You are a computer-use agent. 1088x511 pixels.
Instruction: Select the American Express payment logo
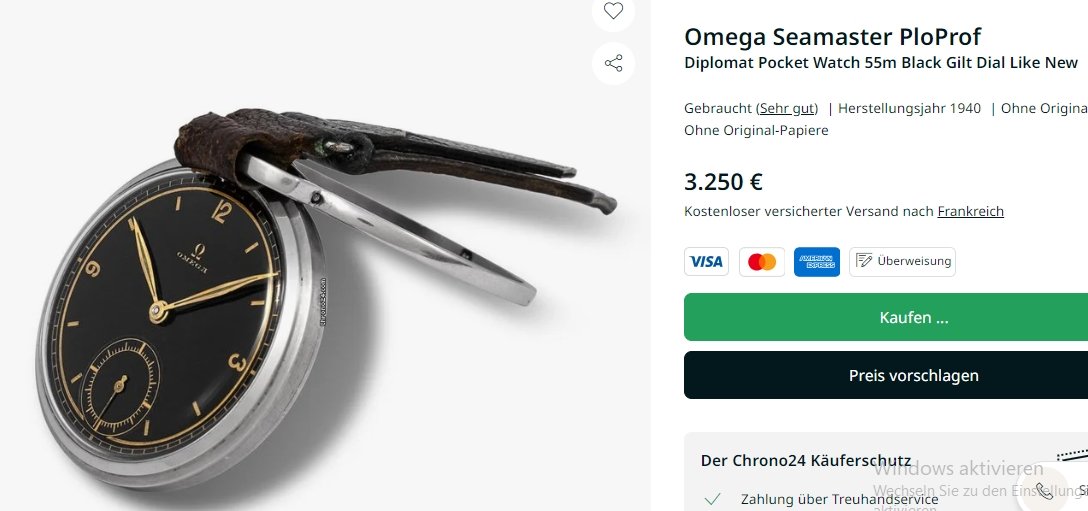tap(817, 262)
